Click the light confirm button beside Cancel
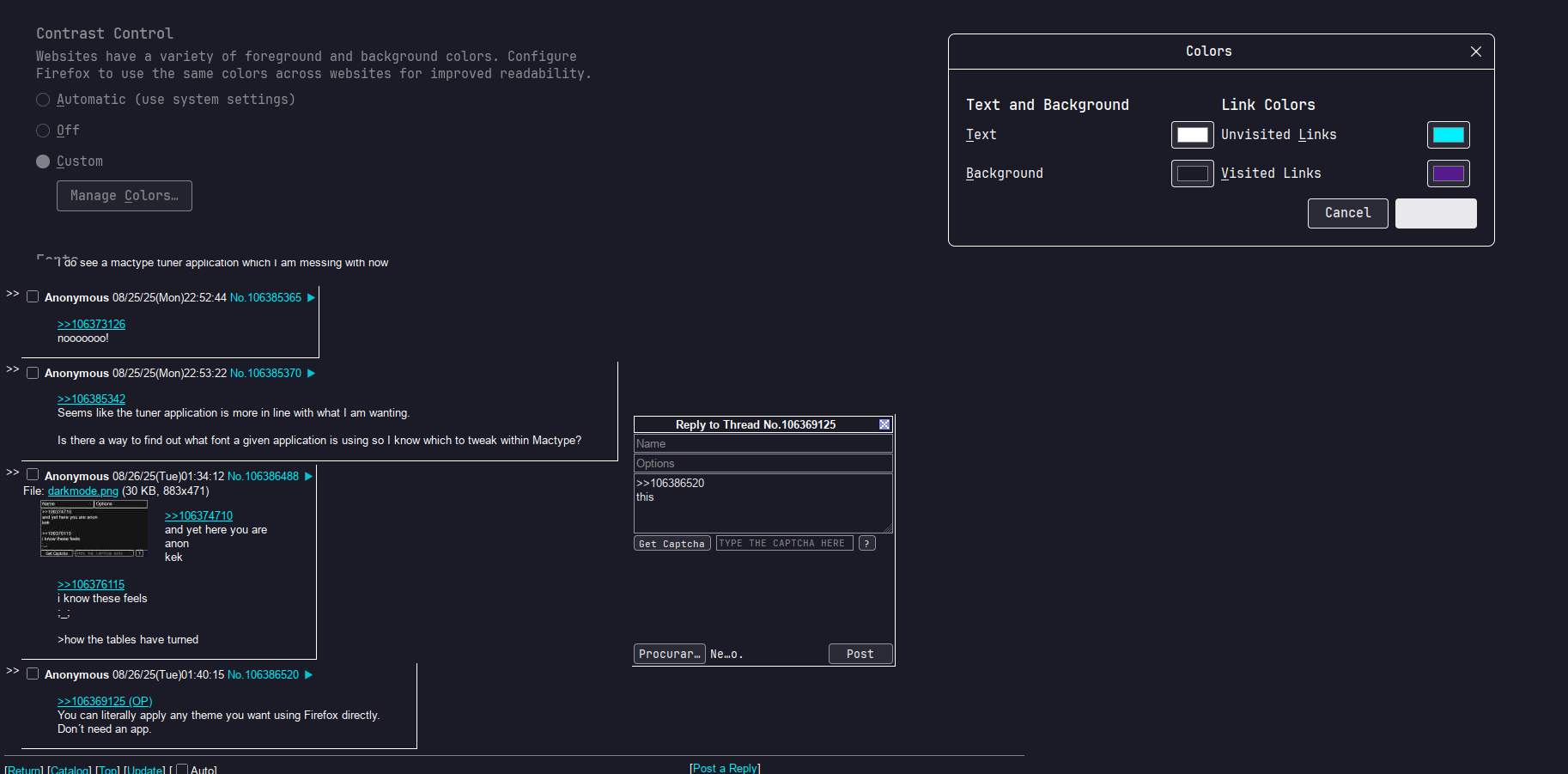This screenshot has width=1568, height=774. [x=1436, y=213]
